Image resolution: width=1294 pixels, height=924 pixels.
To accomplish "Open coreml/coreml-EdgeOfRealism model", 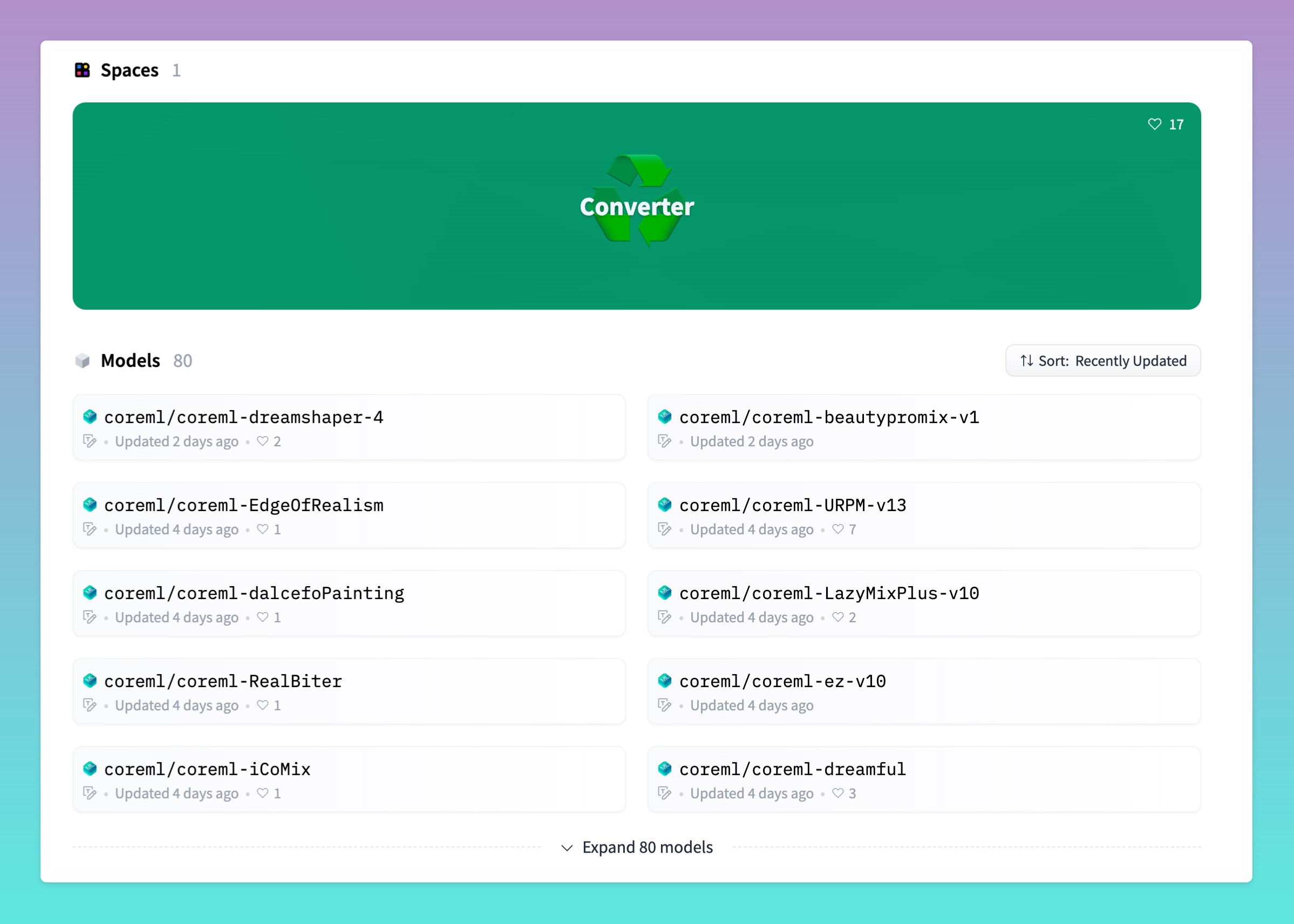I will pos(349,515).
